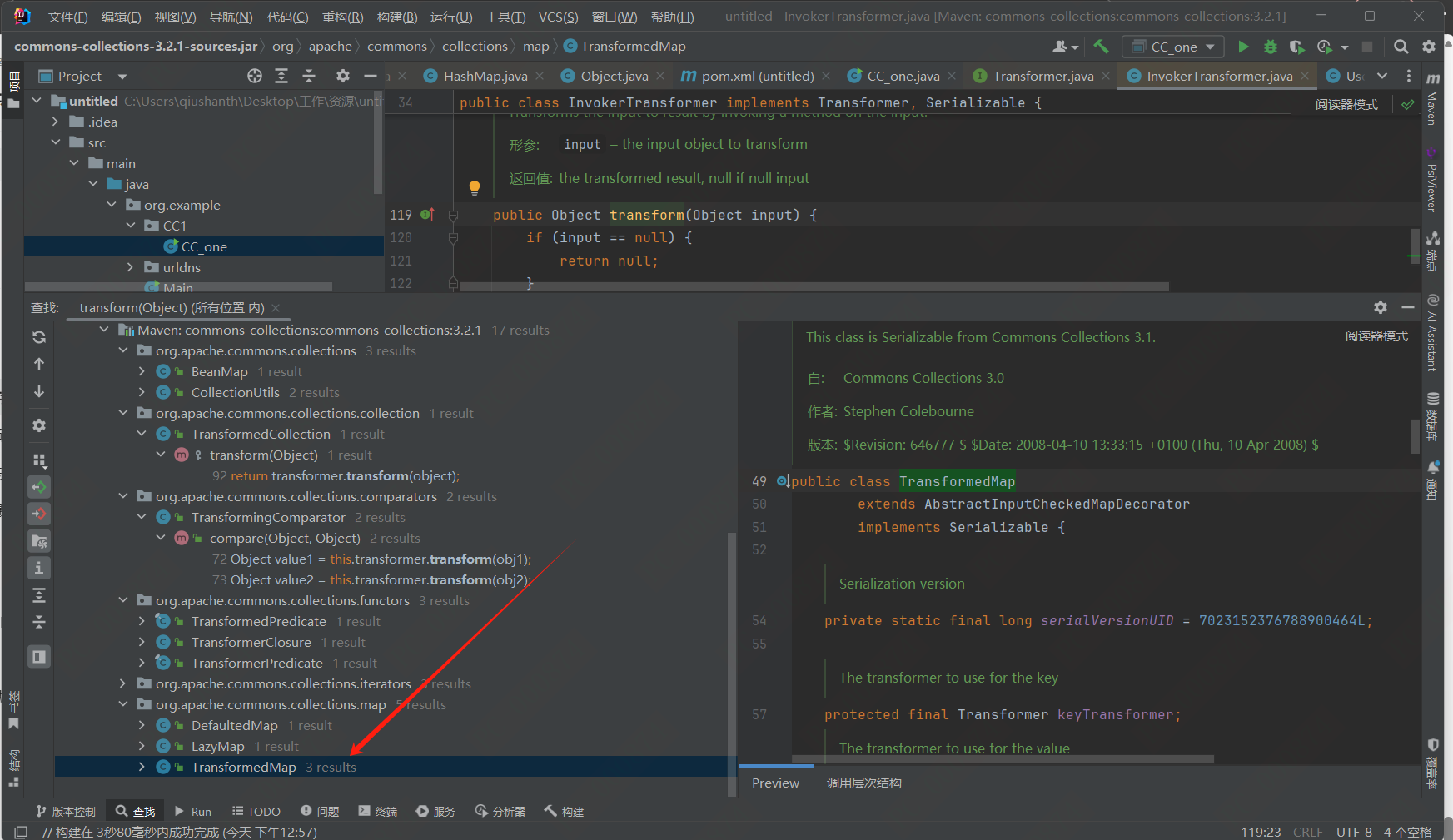
Task: Expand the urldns folder in project tree
Action: (x=130, y=267)
